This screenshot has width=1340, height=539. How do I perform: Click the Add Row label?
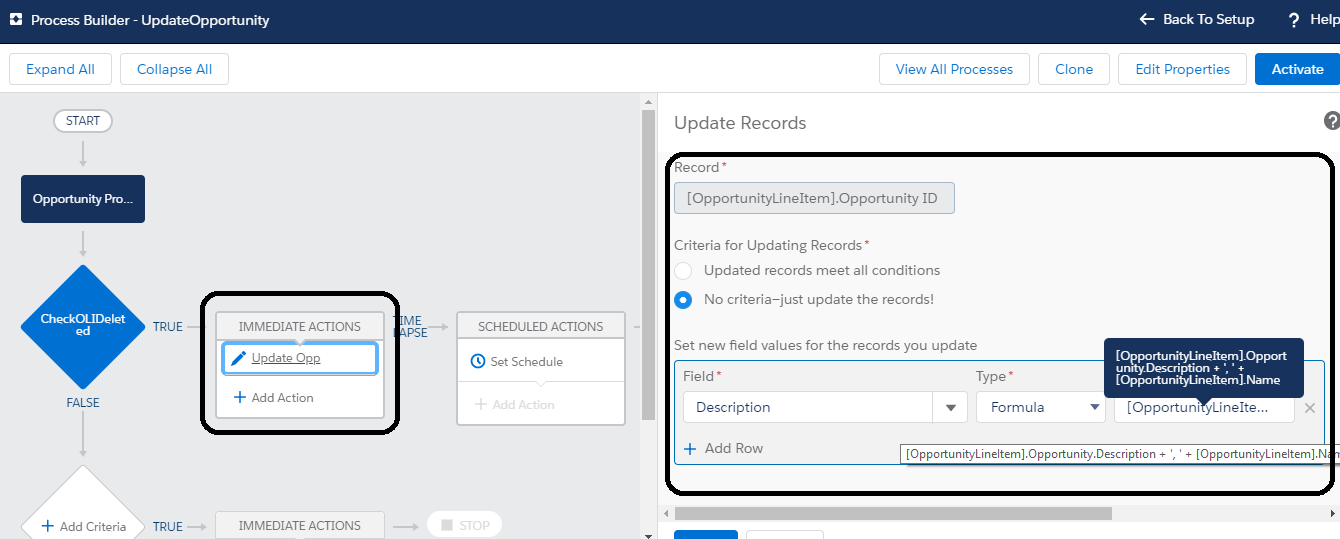point(734,448)
